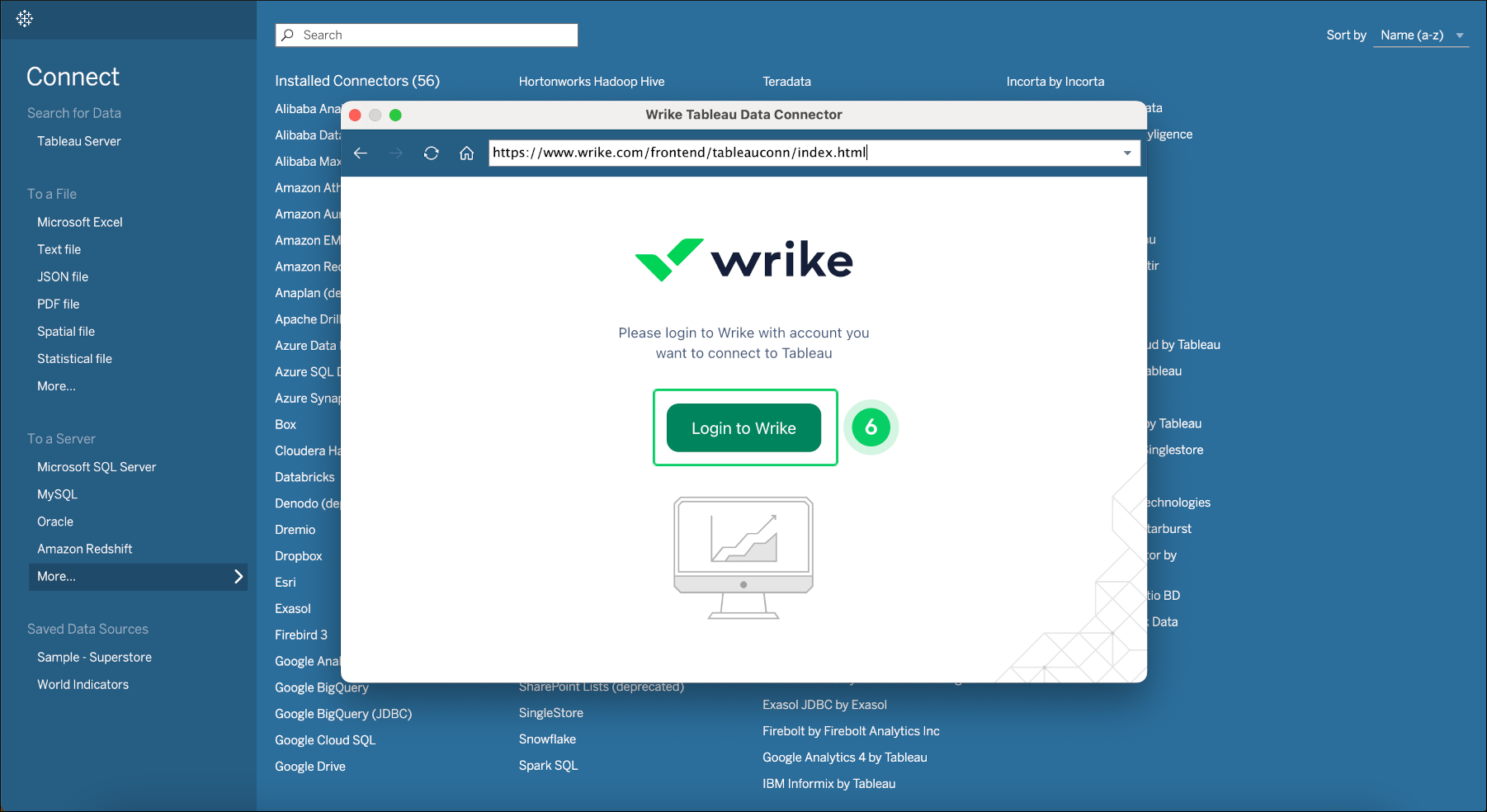Choose JSON file as data source
Viewport: 1487px width, 812px height.
(x=63, y=276)
